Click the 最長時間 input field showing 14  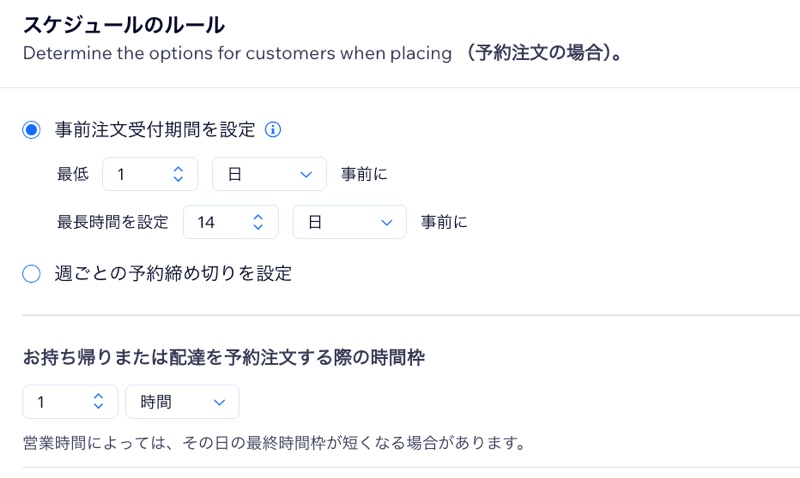218,222
